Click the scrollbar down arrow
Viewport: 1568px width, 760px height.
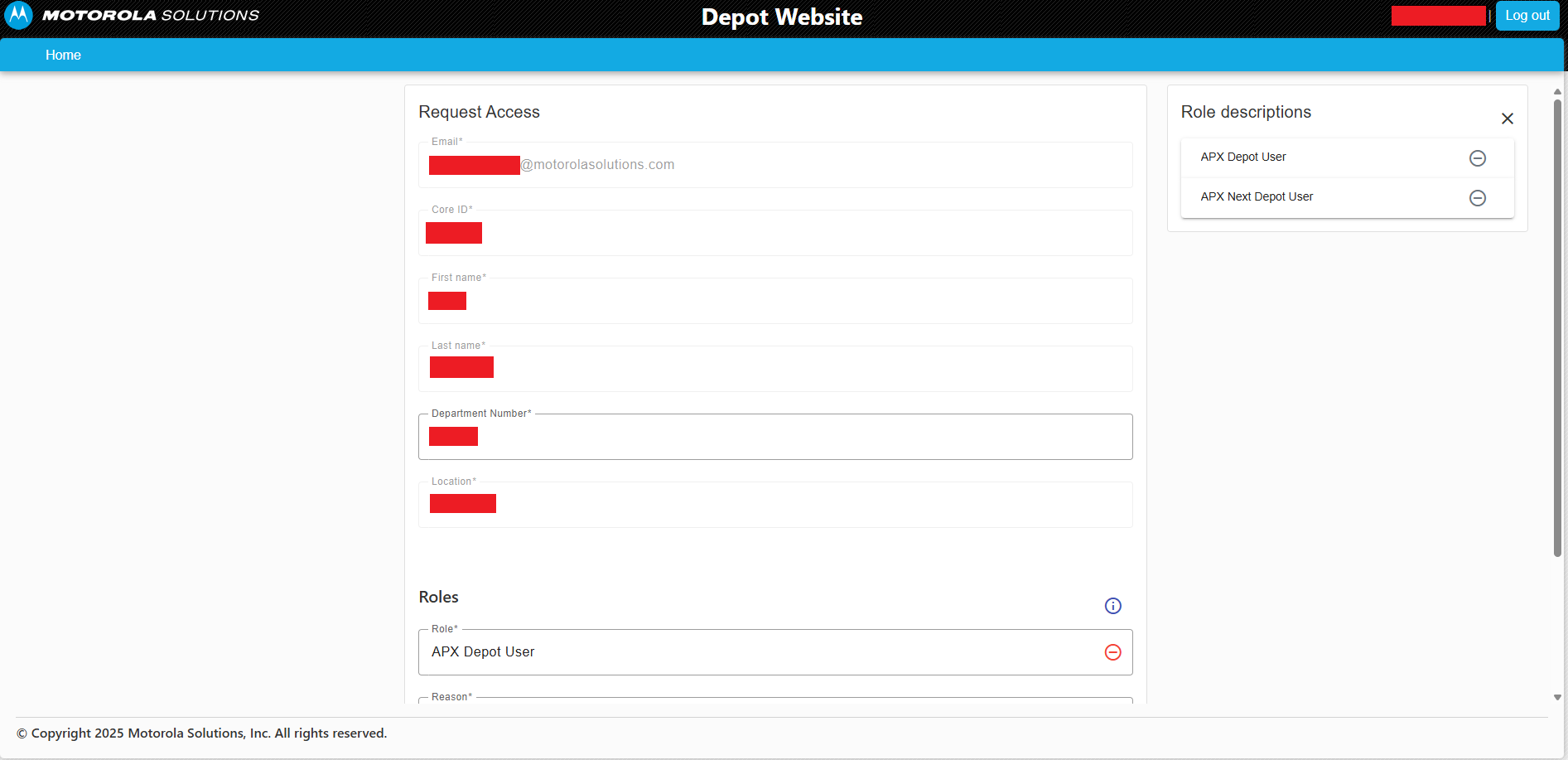click(1557, 698)
